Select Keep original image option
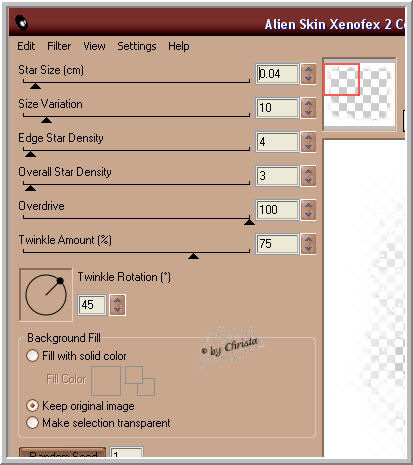 pyautogui.click(x=32, y=406)
